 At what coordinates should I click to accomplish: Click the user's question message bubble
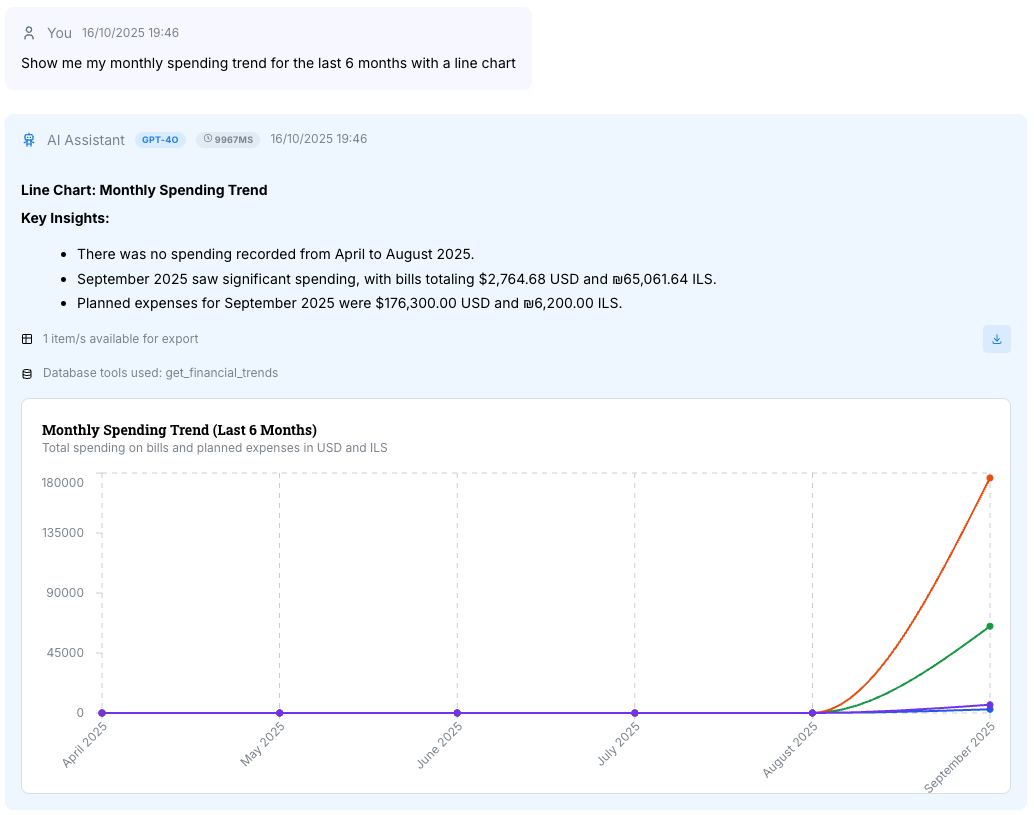[267, 63]
